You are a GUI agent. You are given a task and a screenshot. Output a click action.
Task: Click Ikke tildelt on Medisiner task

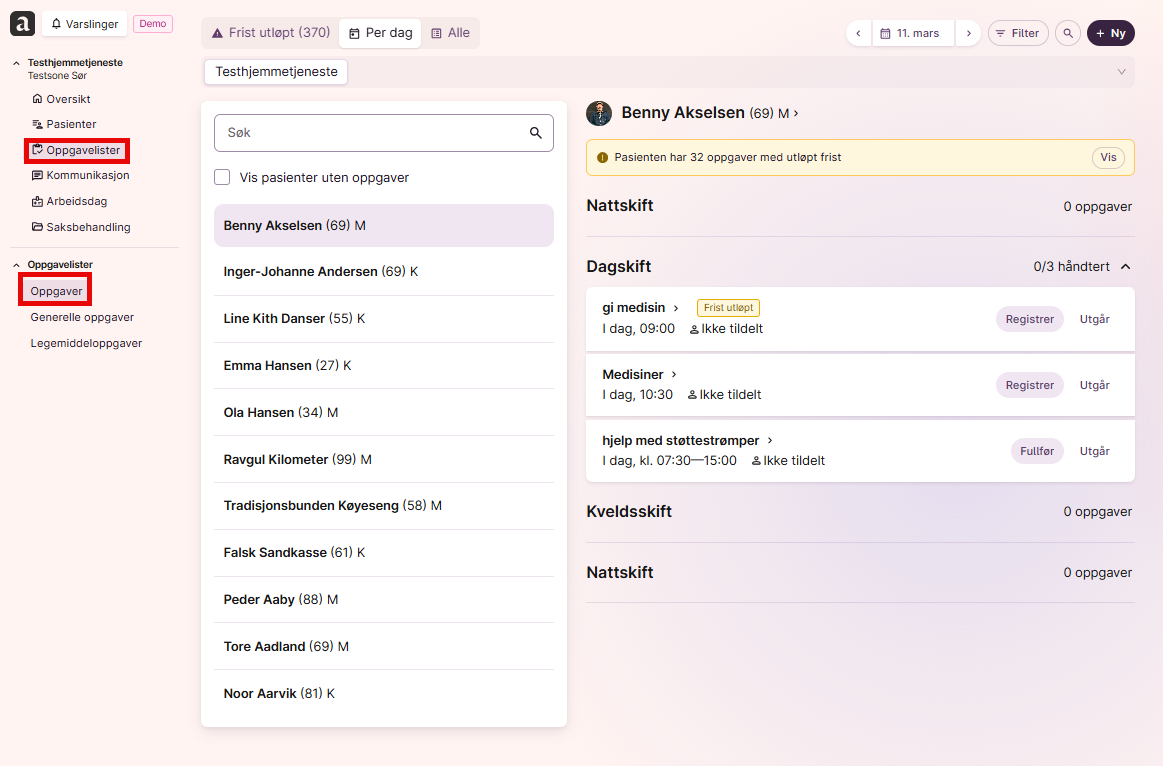pos(725,394)
